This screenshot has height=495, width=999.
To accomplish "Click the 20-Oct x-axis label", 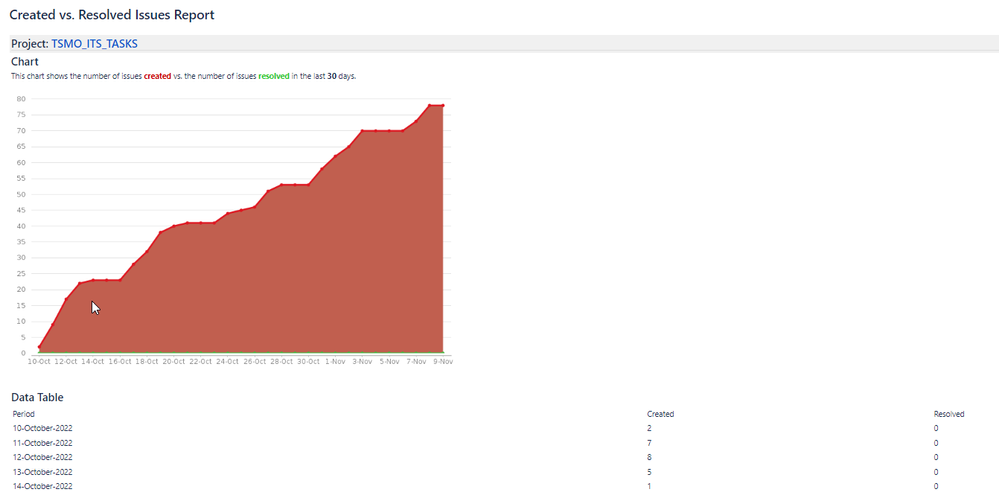I will click(x=174, y=361).
